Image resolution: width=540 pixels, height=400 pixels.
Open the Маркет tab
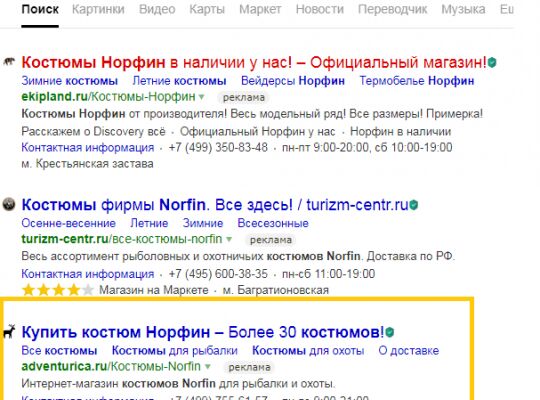click(260, 9)
